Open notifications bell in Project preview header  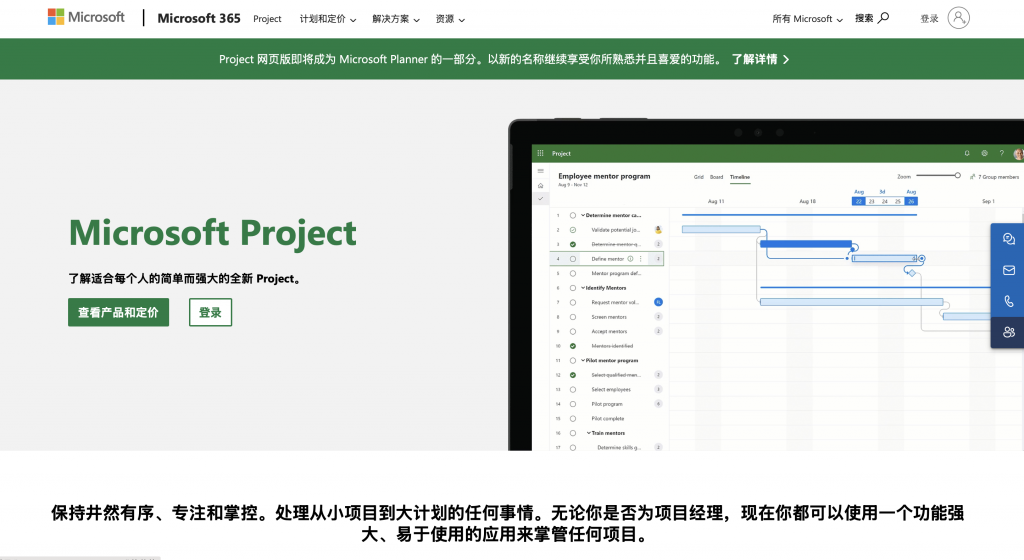coord(967,153)
